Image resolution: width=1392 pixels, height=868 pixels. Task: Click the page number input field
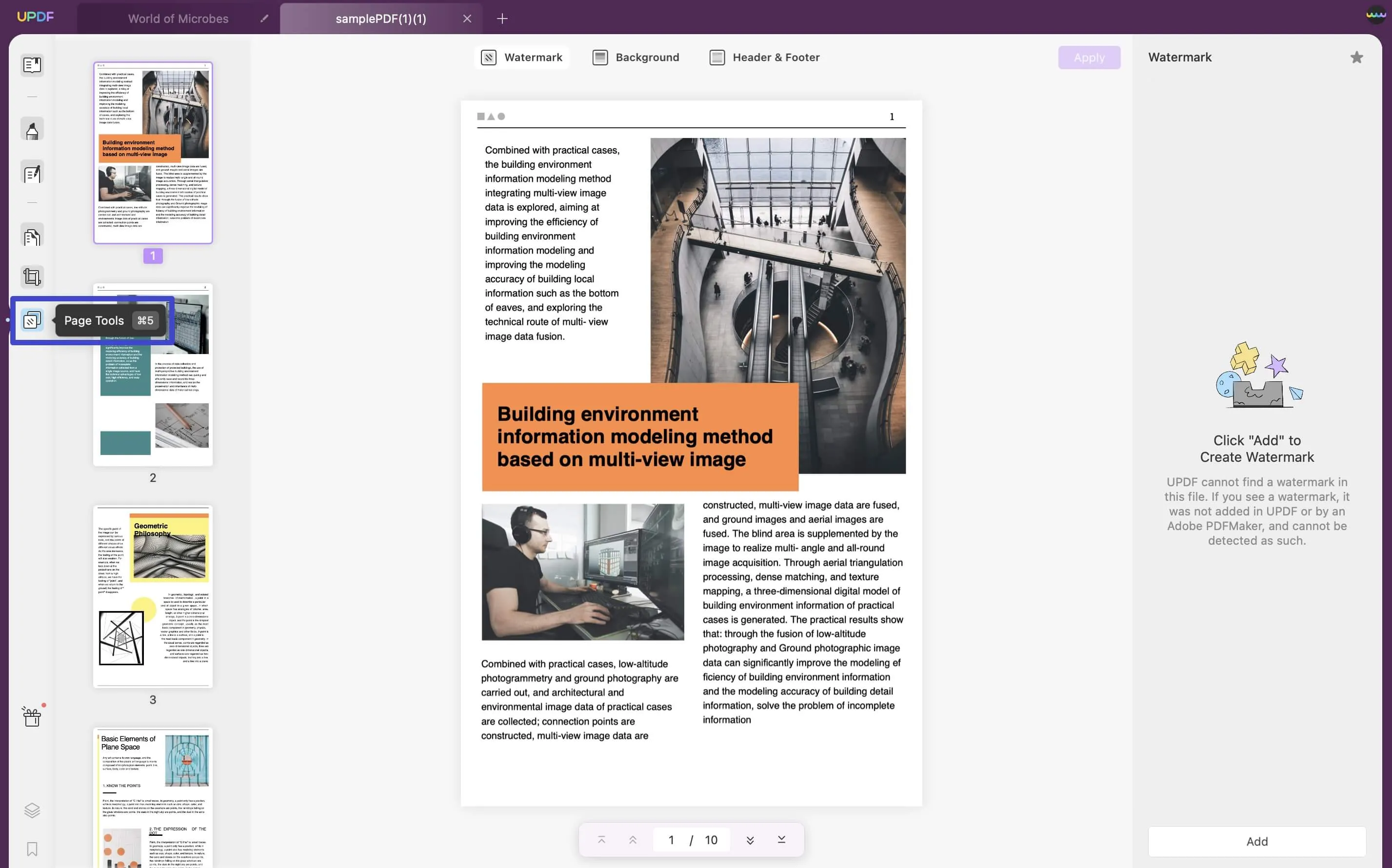coord(670,840)
